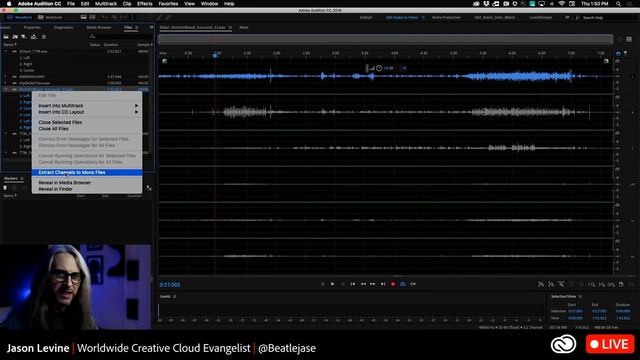
Task: Switch to the Properties tab
Action: (x=32, y=27)
